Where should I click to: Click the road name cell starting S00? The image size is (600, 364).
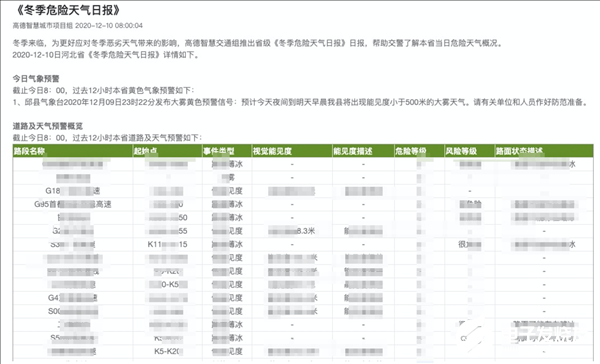click(73, 311)
